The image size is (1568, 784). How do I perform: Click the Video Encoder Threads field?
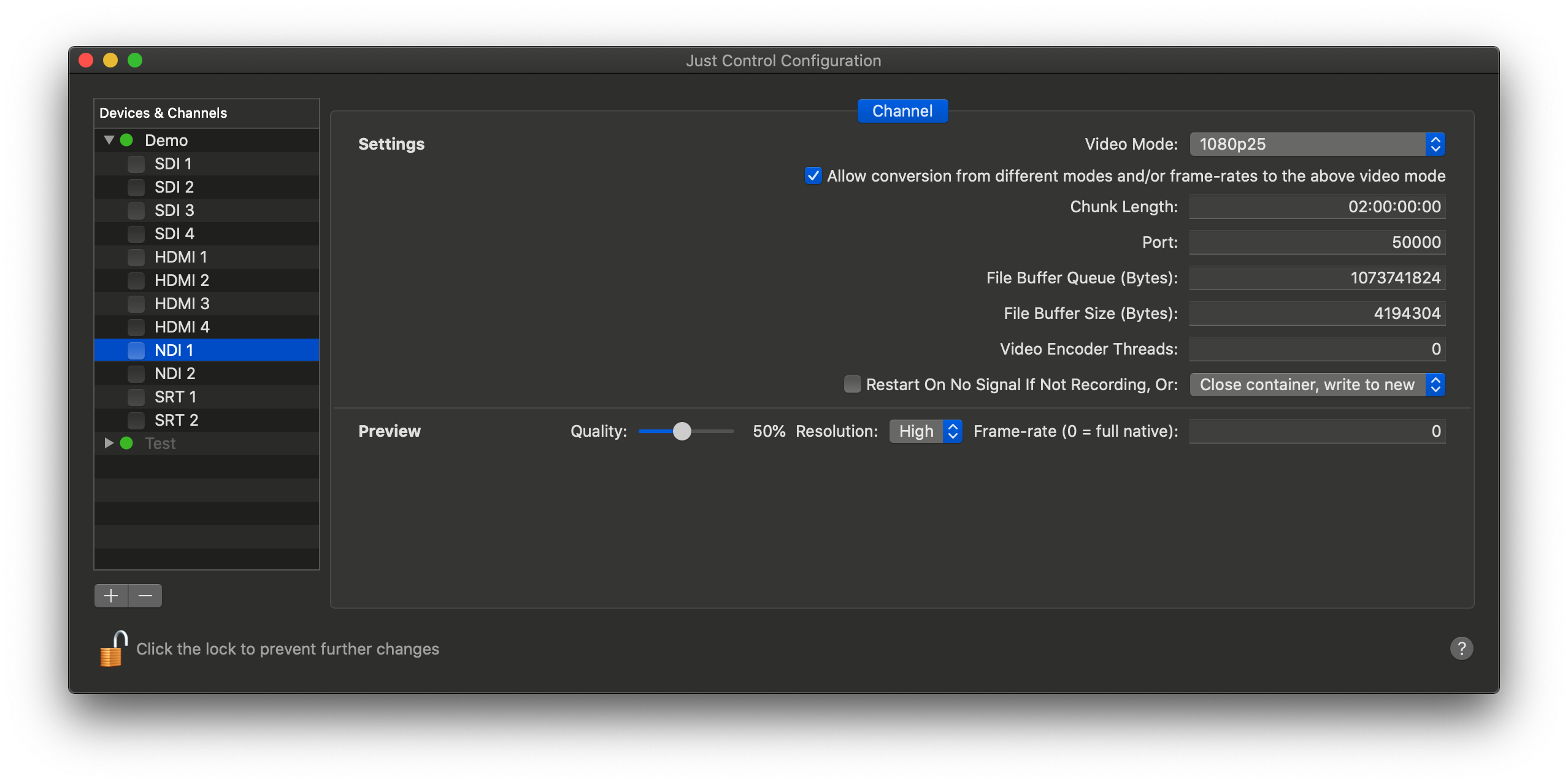point(1317,349)
